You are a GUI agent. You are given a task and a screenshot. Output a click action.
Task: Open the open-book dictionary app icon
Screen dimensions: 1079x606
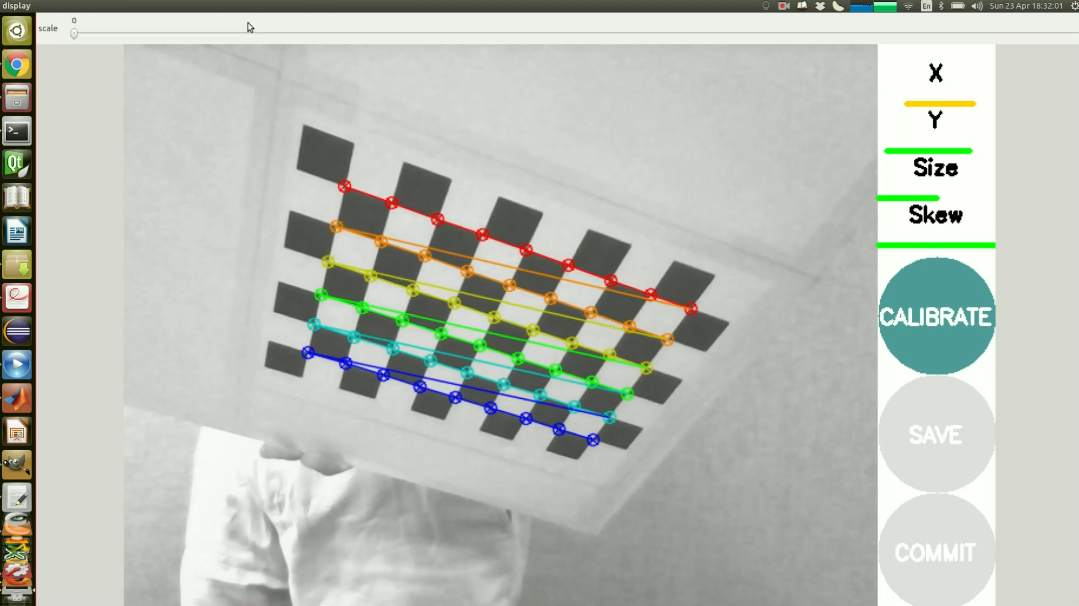pos(17,197)
